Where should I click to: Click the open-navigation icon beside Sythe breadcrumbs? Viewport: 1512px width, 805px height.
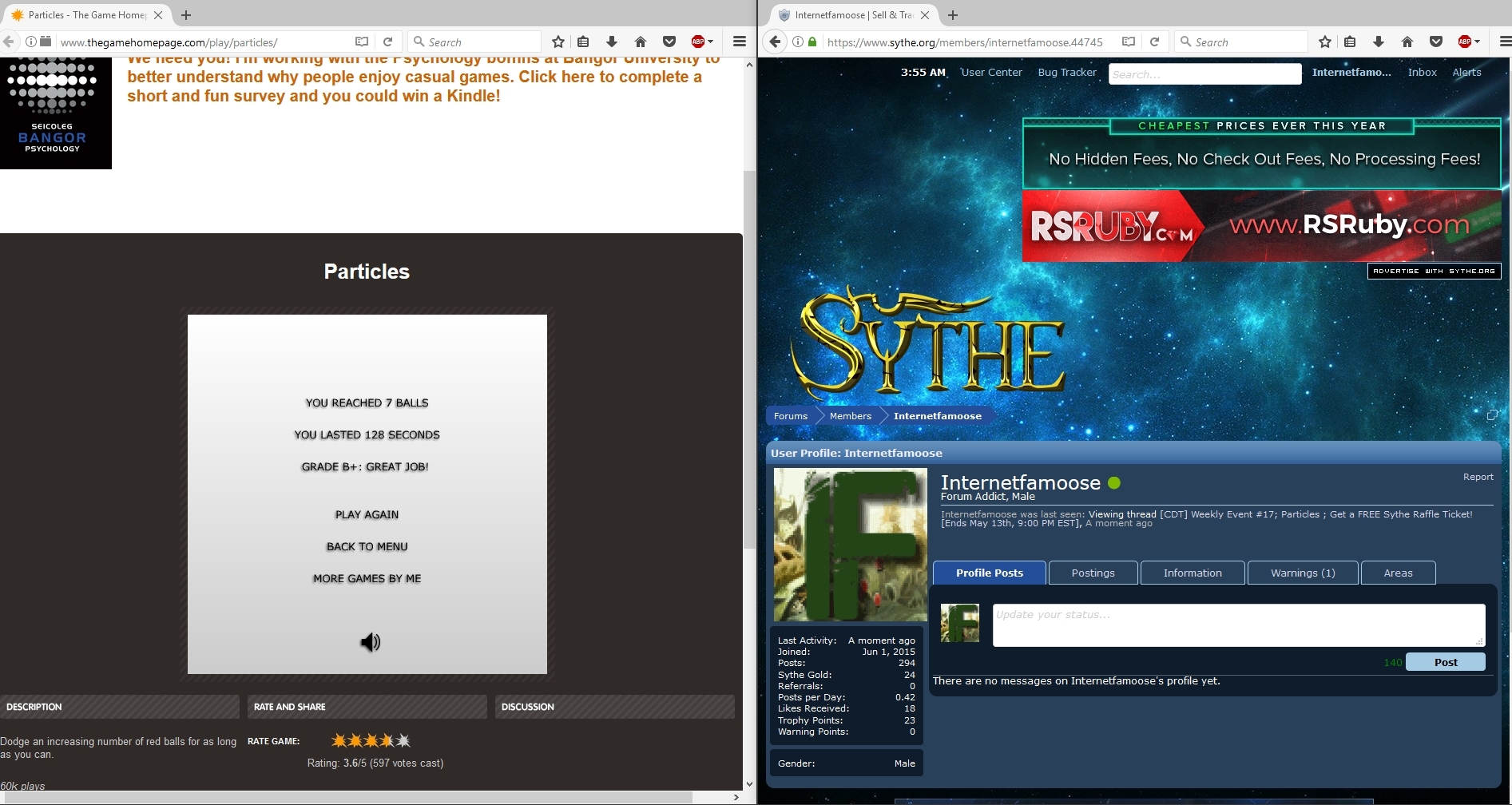tap(1491, 415)
